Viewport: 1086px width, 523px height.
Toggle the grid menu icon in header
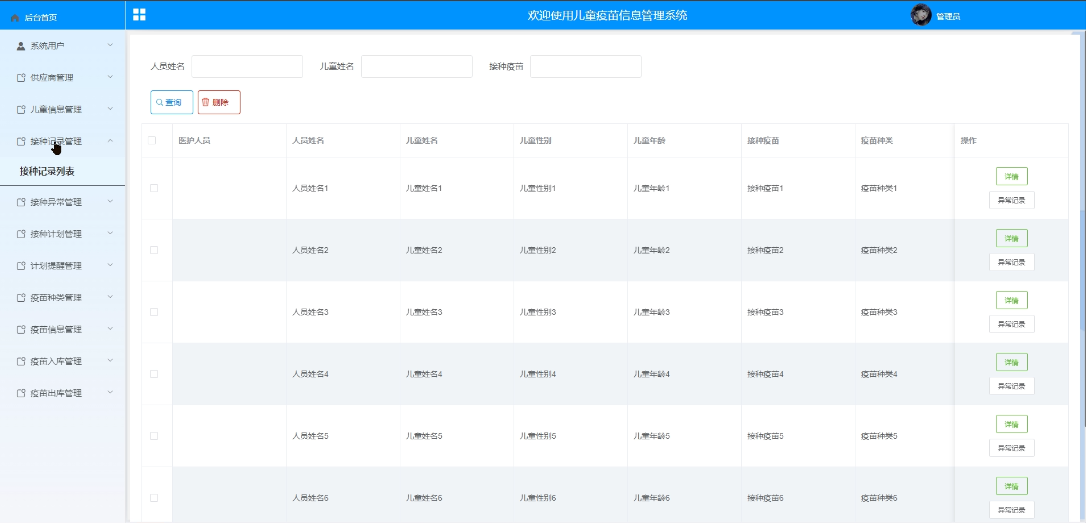click(139, 15)
